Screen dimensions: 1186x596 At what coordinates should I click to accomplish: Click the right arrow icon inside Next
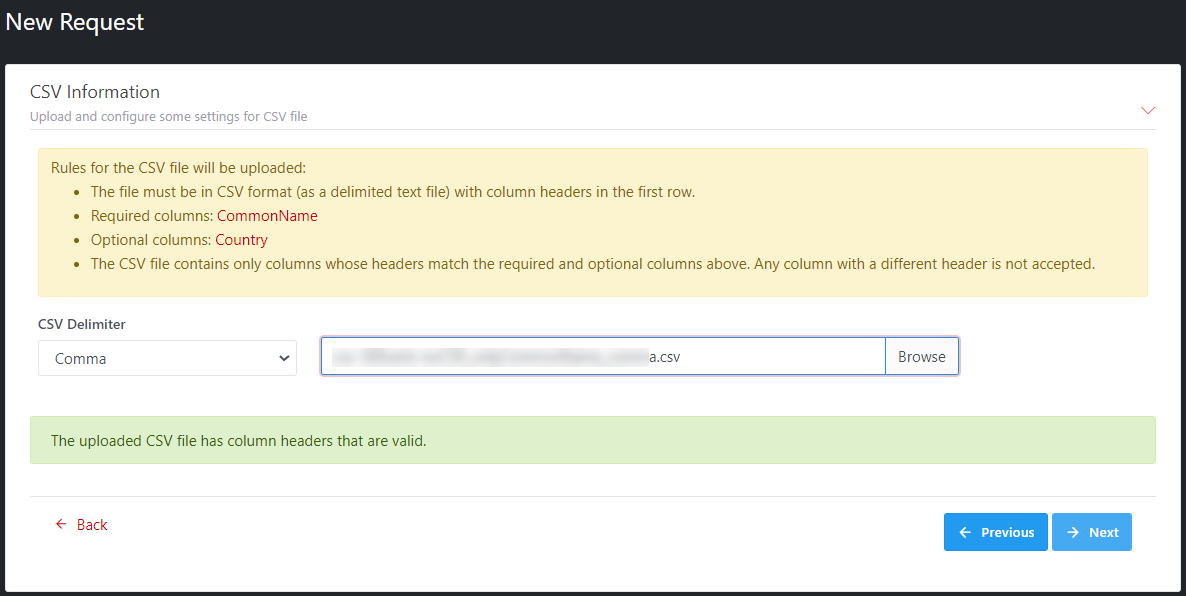click(x=1073, y=532)
